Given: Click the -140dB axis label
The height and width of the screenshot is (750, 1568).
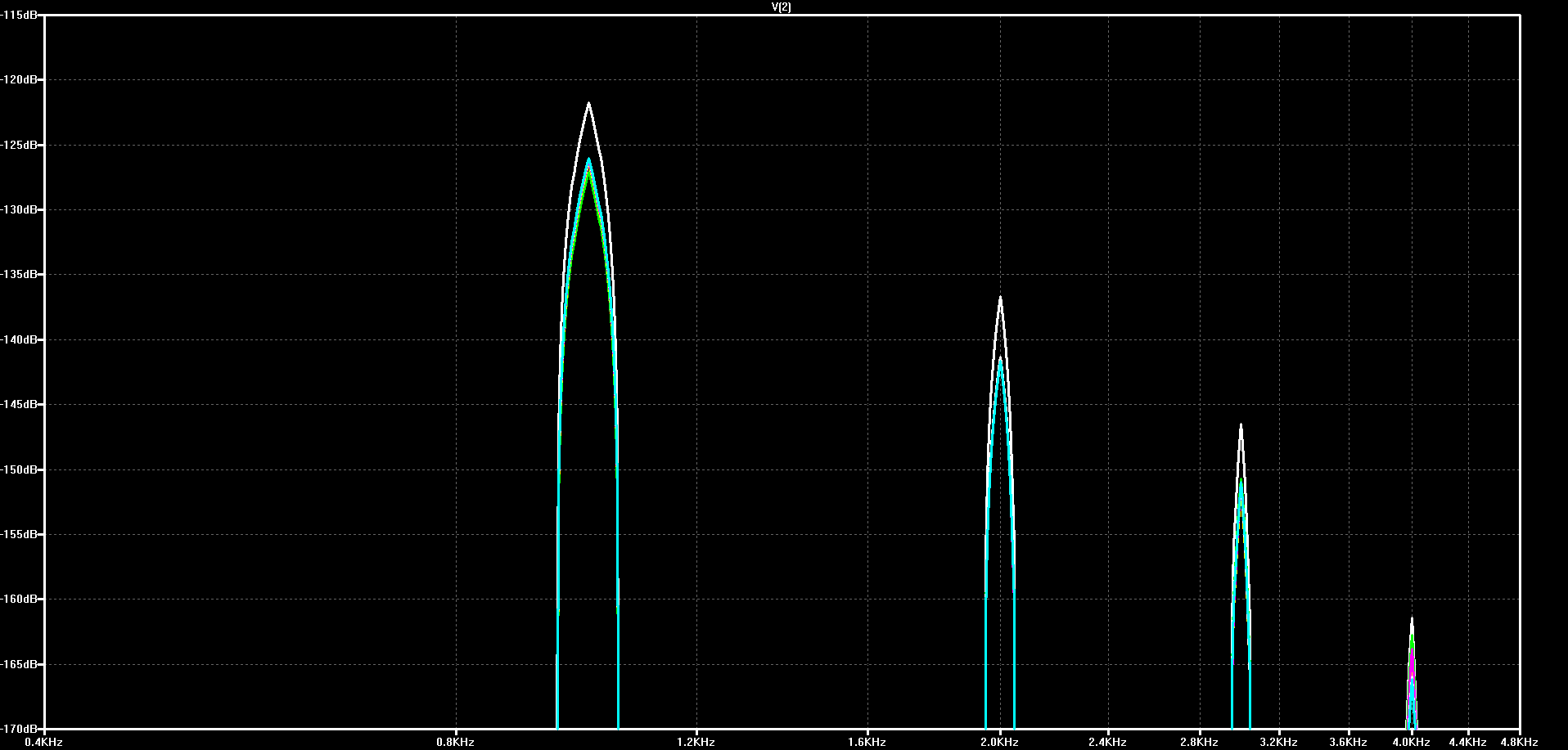Looking at the screenshot, I should pos(19,339).
